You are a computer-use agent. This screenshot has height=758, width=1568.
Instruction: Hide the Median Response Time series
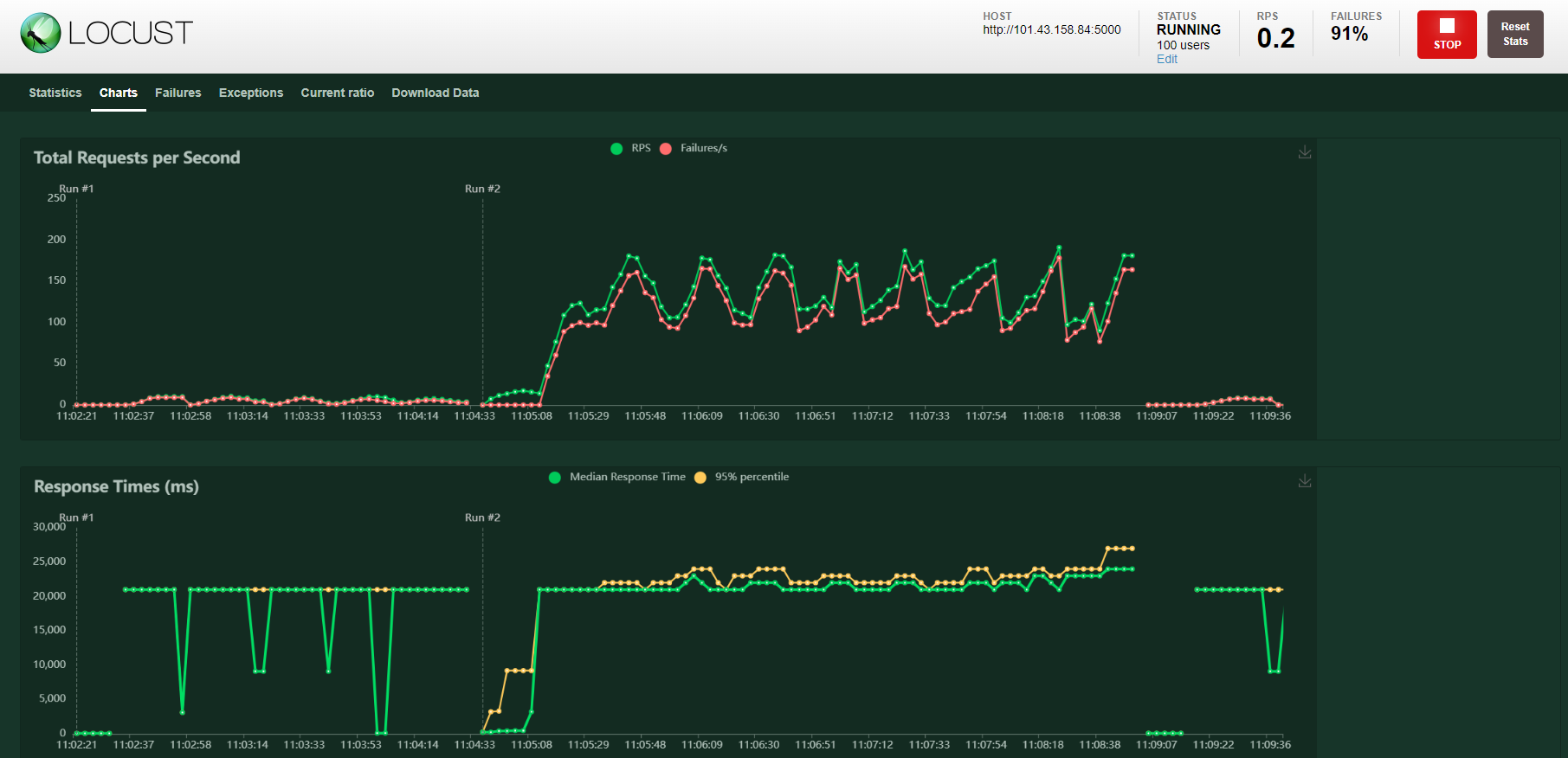(617, 477)
